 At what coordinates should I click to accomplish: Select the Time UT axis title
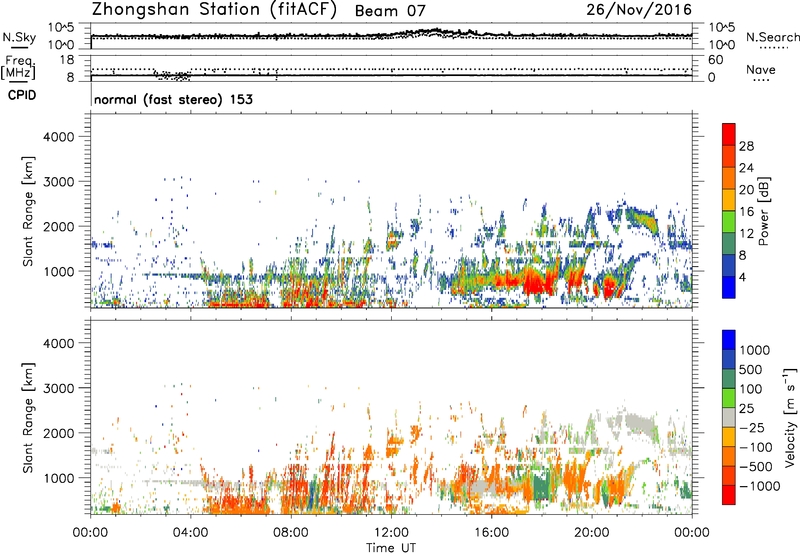point(391,547)
